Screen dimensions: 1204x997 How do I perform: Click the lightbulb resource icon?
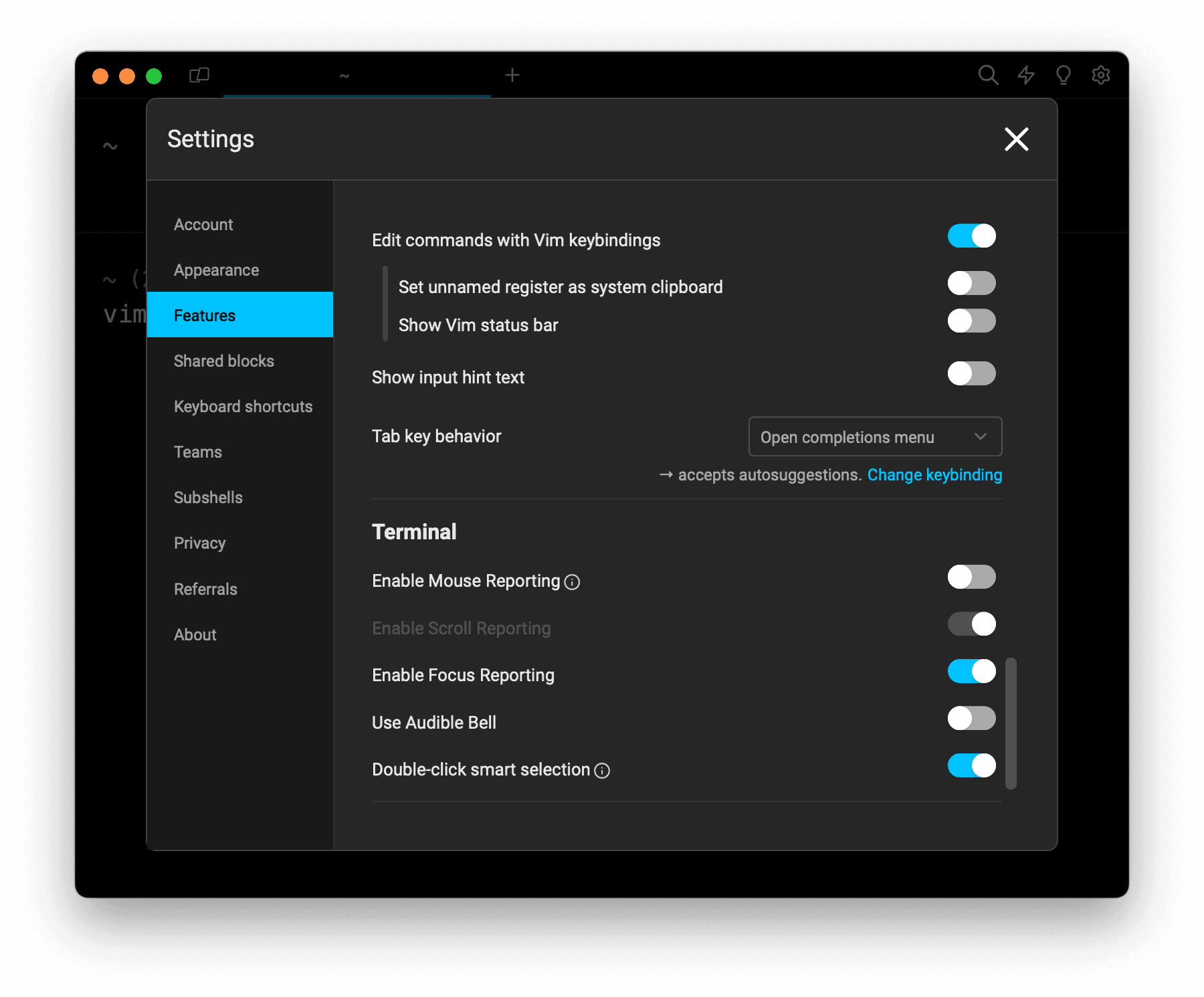click(1064, 75)
